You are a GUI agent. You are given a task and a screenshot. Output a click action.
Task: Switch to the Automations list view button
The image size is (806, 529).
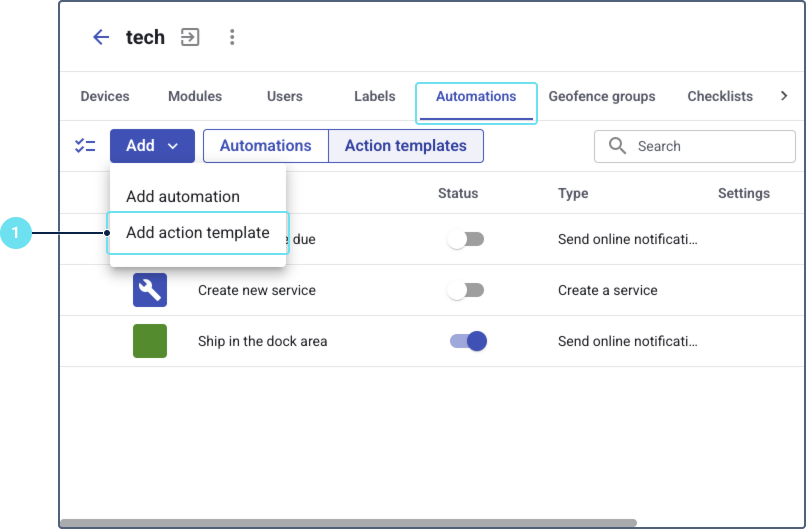tap(265, 146)
